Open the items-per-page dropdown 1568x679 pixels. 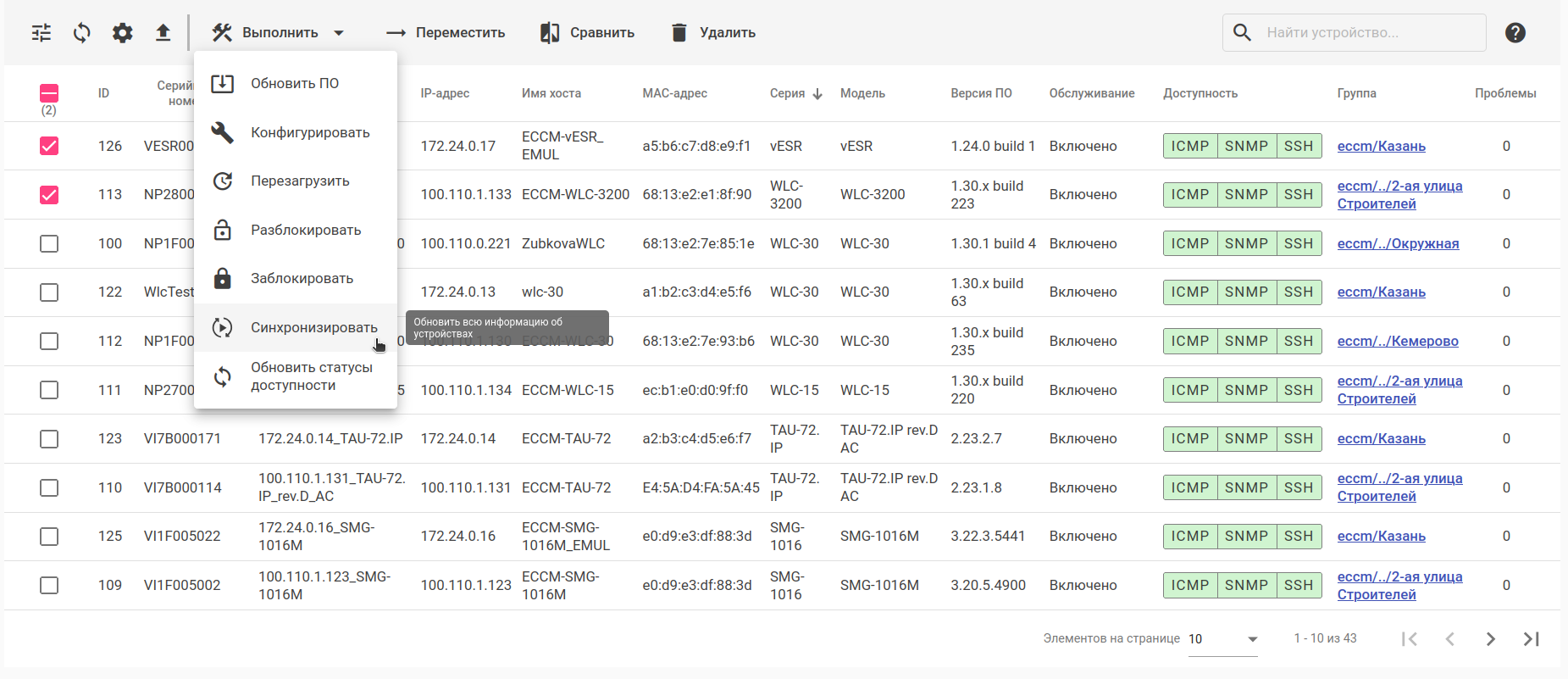pos(1222,639)
